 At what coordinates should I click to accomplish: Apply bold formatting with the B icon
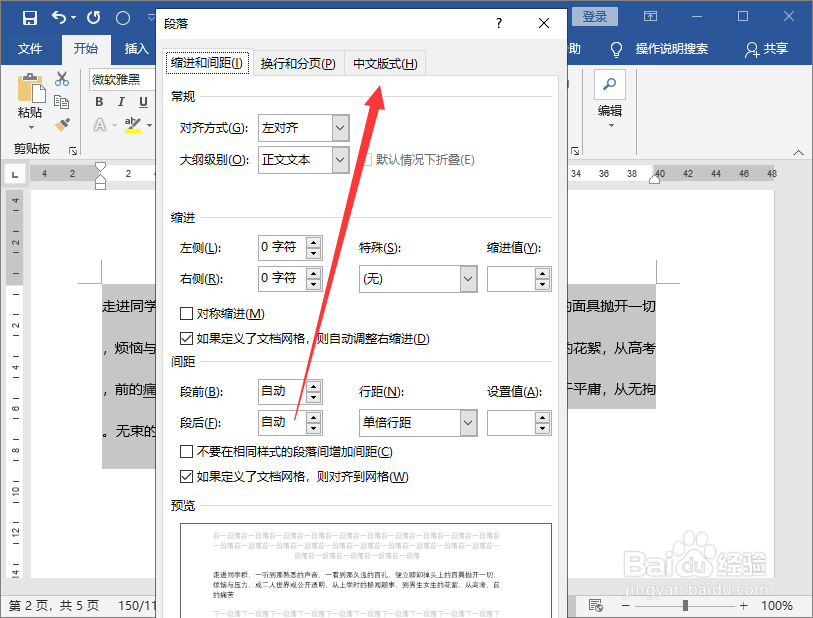[x=98, y=103]
